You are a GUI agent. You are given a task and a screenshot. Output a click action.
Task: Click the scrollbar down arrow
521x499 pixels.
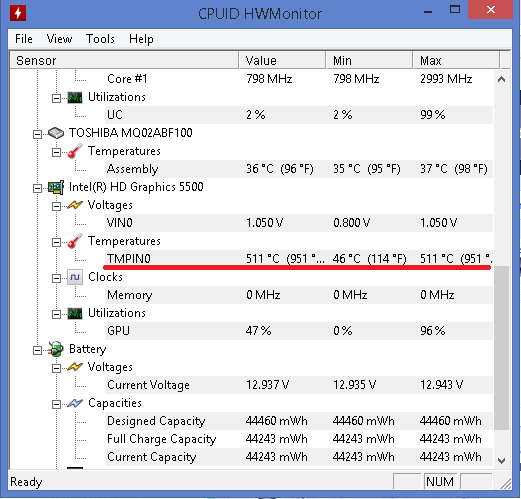(x=501, y=461)
